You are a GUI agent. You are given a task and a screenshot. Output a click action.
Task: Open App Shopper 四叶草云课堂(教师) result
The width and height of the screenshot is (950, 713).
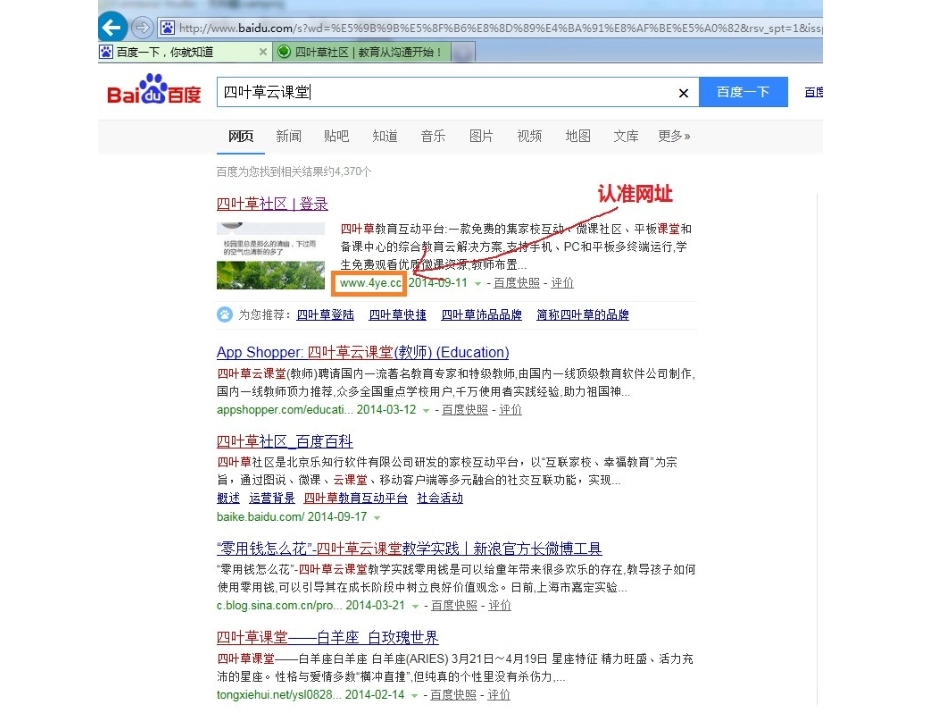point(363,352)
